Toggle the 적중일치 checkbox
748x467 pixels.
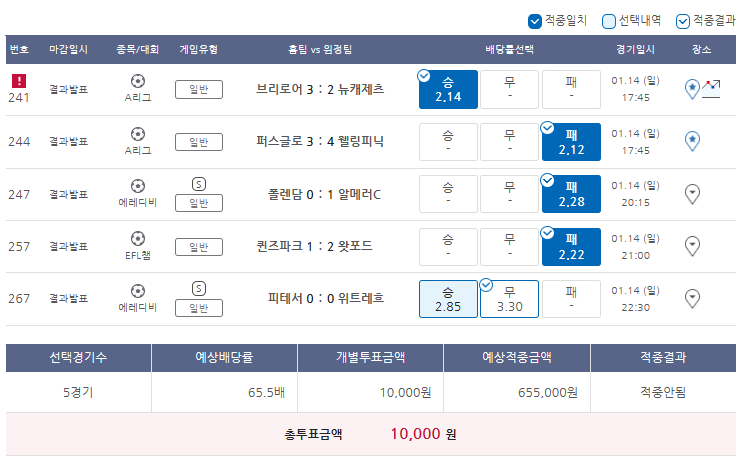[x=535, y=21]
